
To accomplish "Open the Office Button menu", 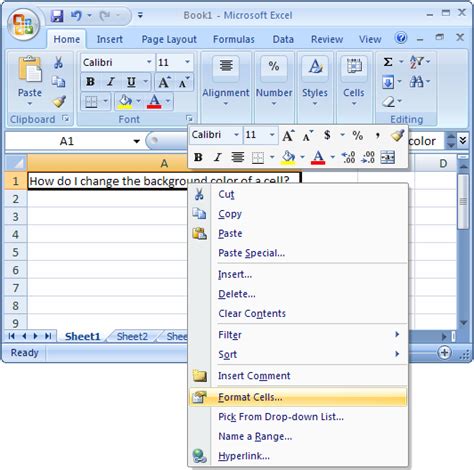I will tap(23, 24).
